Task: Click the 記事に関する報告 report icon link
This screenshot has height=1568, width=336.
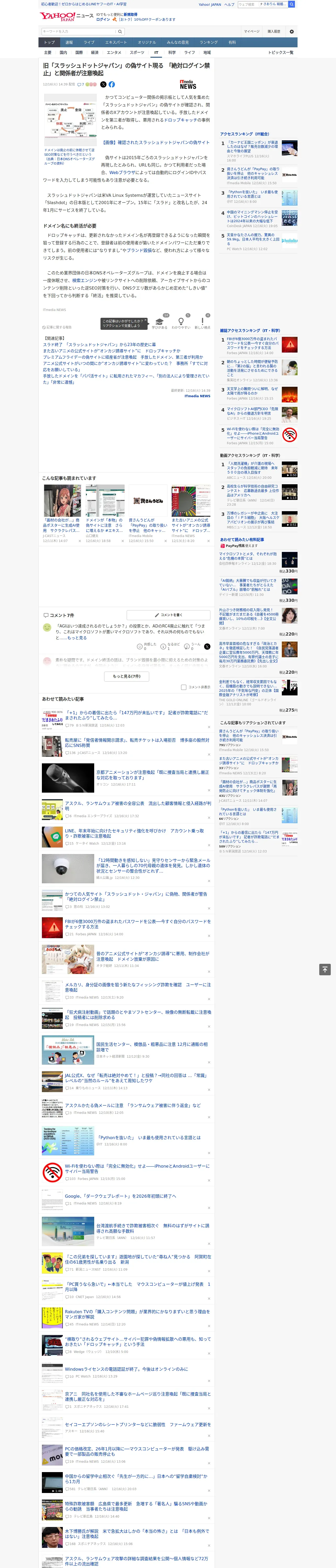Action: coord(57,327)
